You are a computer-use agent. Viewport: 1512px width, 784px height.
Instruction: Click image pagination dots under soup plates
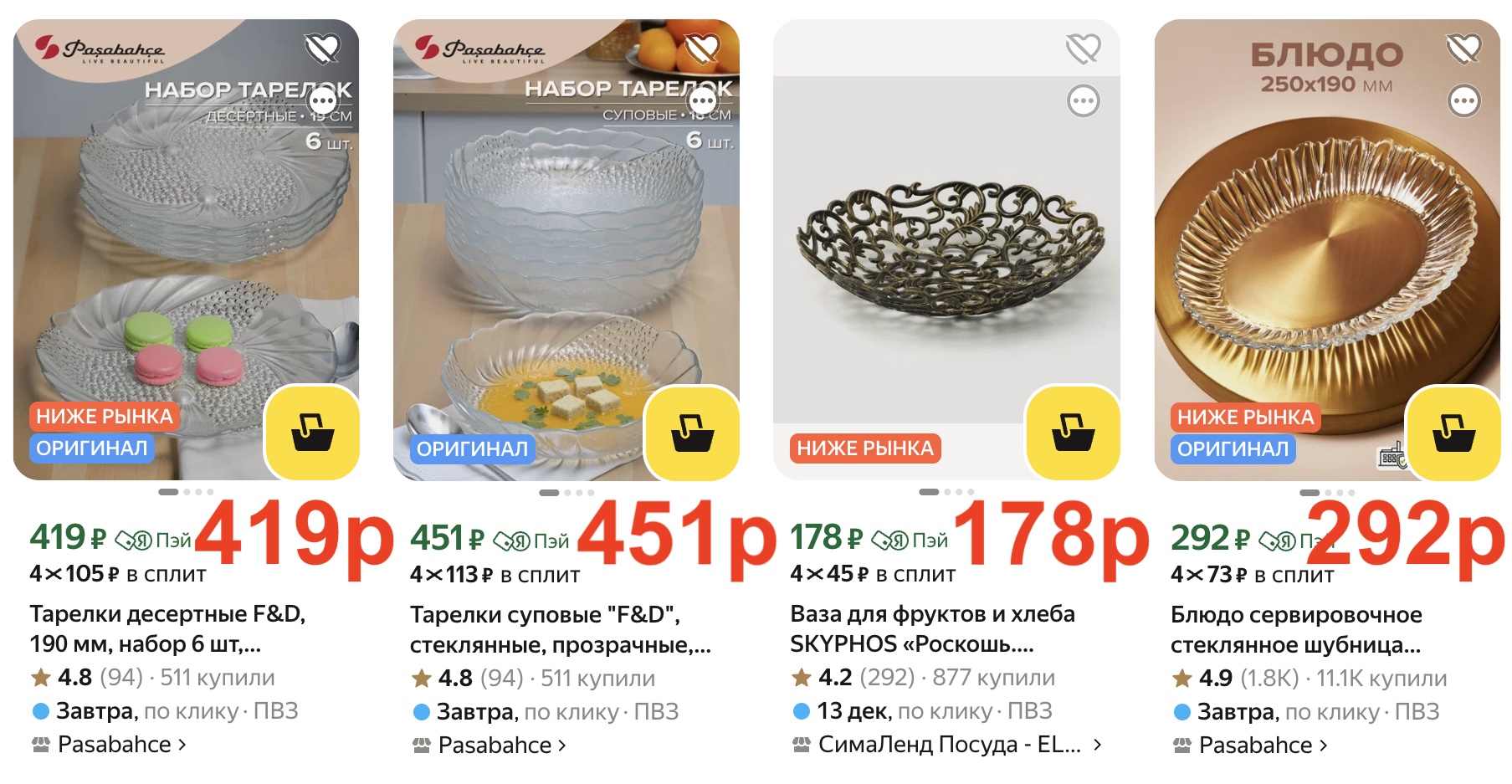(x=566, y=493)
